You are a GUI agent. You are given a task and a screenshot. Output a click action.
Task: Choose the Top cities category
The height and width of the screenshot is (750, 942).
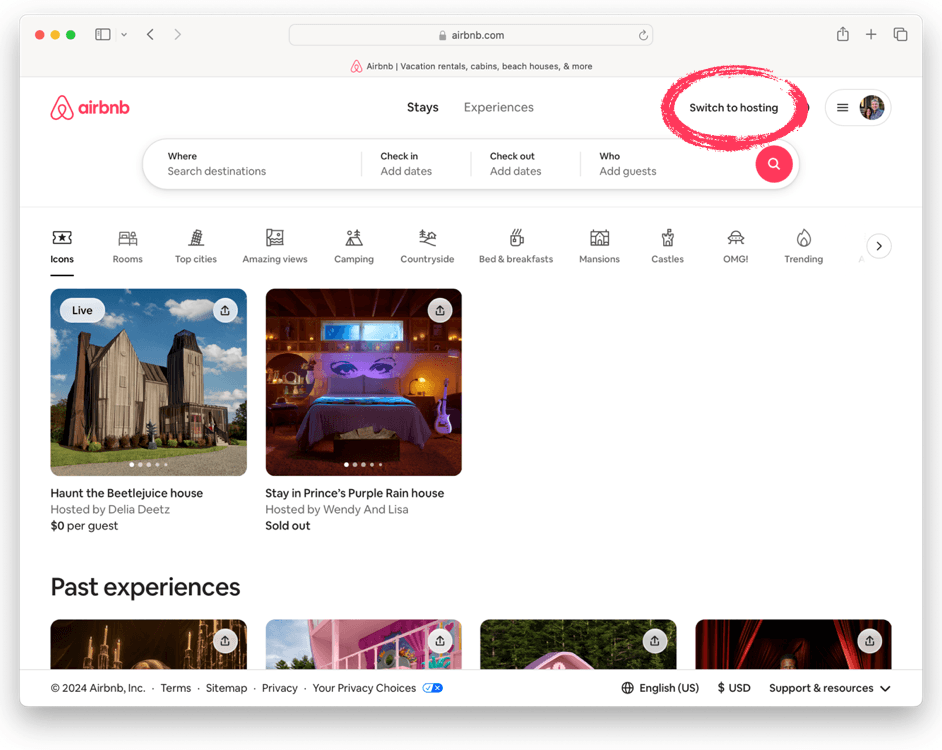(x=196, y=246)
